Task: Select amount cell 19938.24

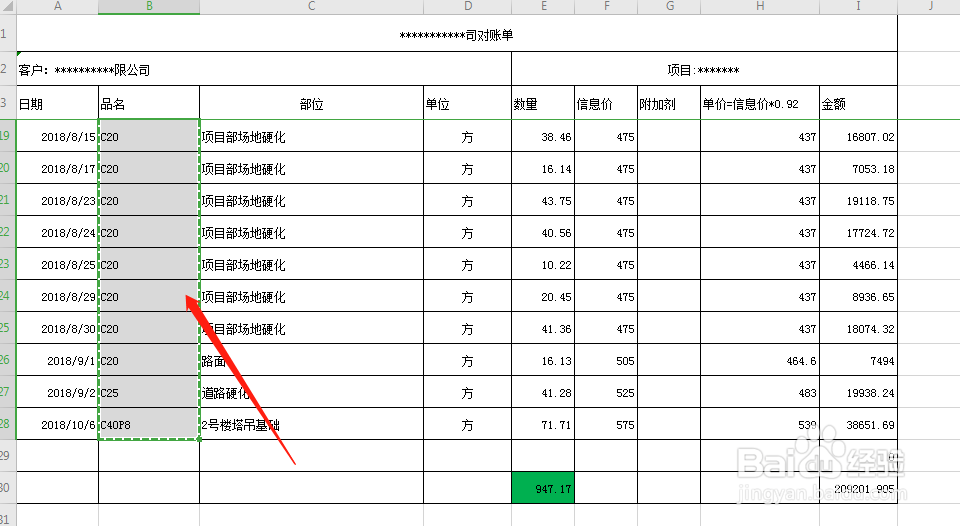Action: point(858,393)
